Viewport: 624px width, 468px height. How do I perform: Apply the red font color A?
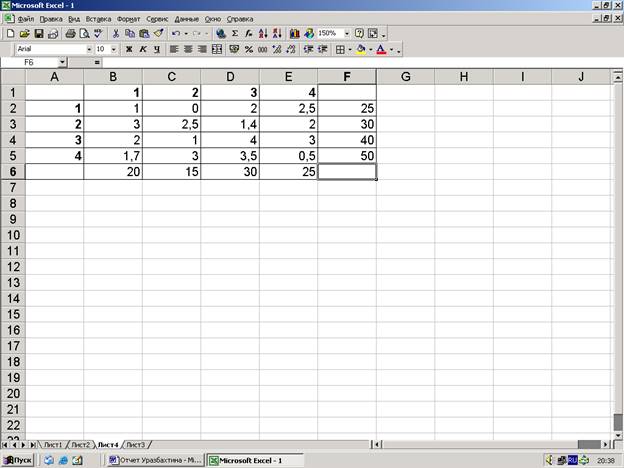381,49
